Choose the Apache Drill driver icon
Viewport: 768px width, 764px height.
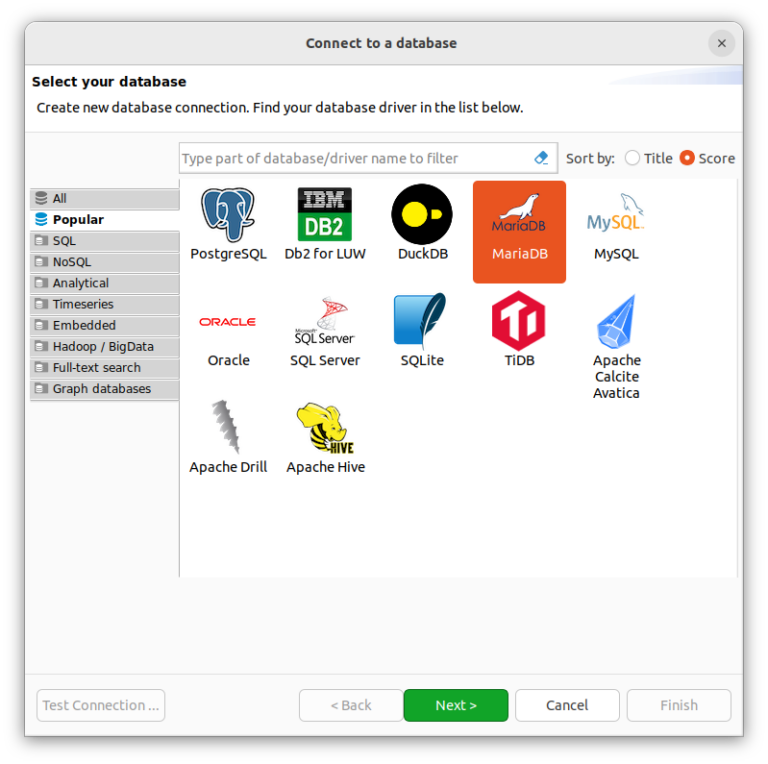pyautogui.click(x=228, y=429)
